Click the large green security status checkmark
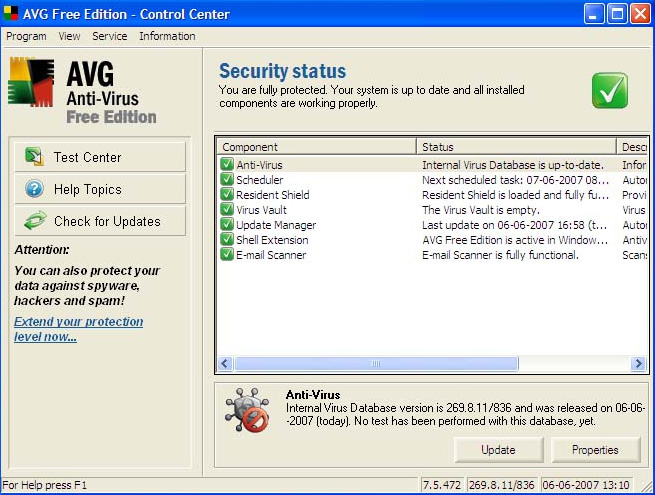The height and width of the screenshot is (495, 655). click(609, 91)
